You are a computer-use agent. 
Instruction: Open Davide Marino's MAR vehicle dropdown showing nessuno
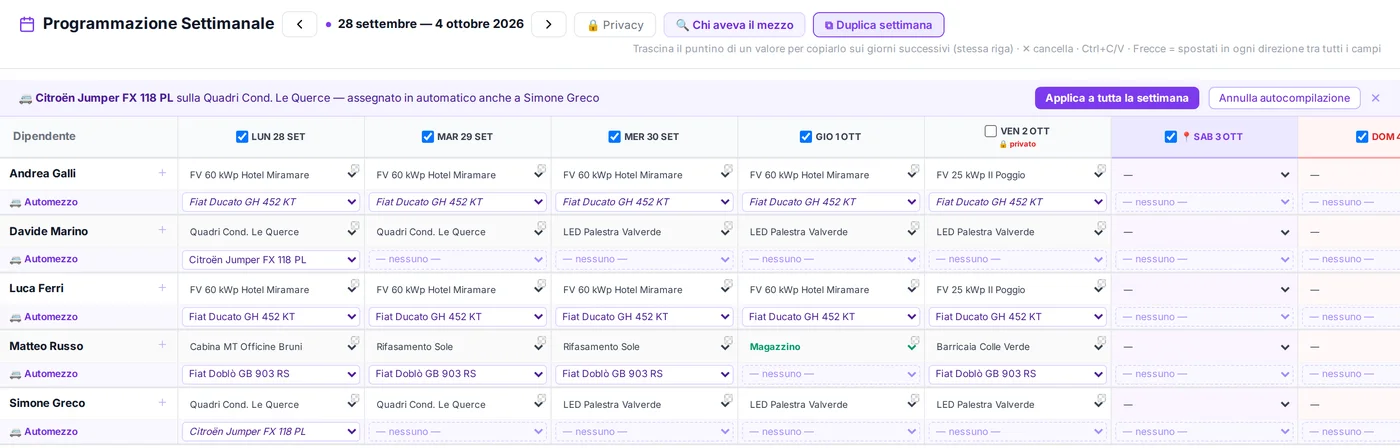(x=458, y=260)
